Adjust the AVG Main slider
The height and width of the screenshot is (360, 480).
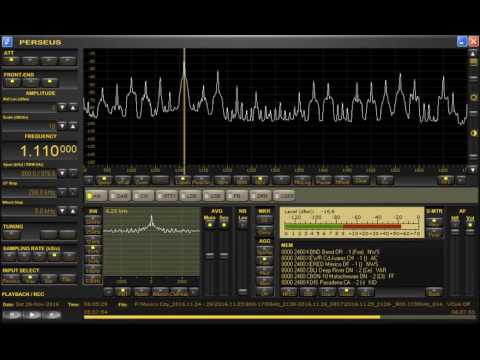click(210, 256)
